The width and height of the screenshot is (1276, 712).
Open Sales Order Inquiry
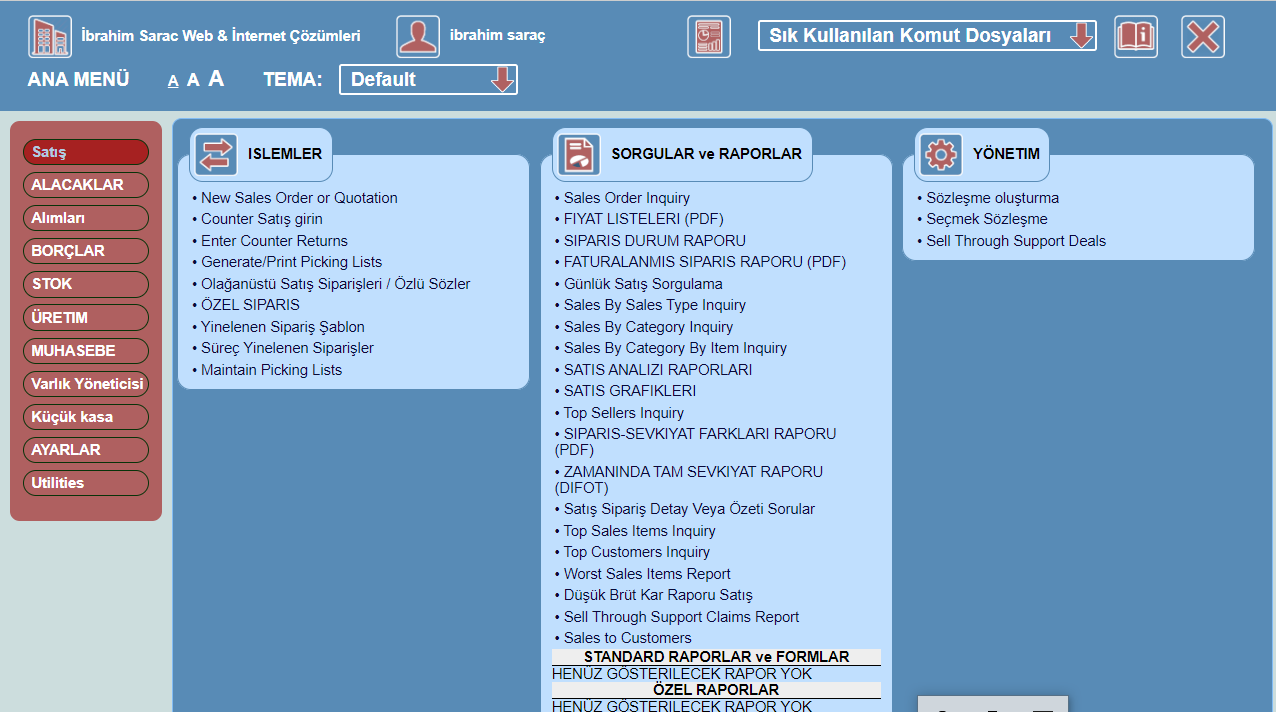click(627, 198)
